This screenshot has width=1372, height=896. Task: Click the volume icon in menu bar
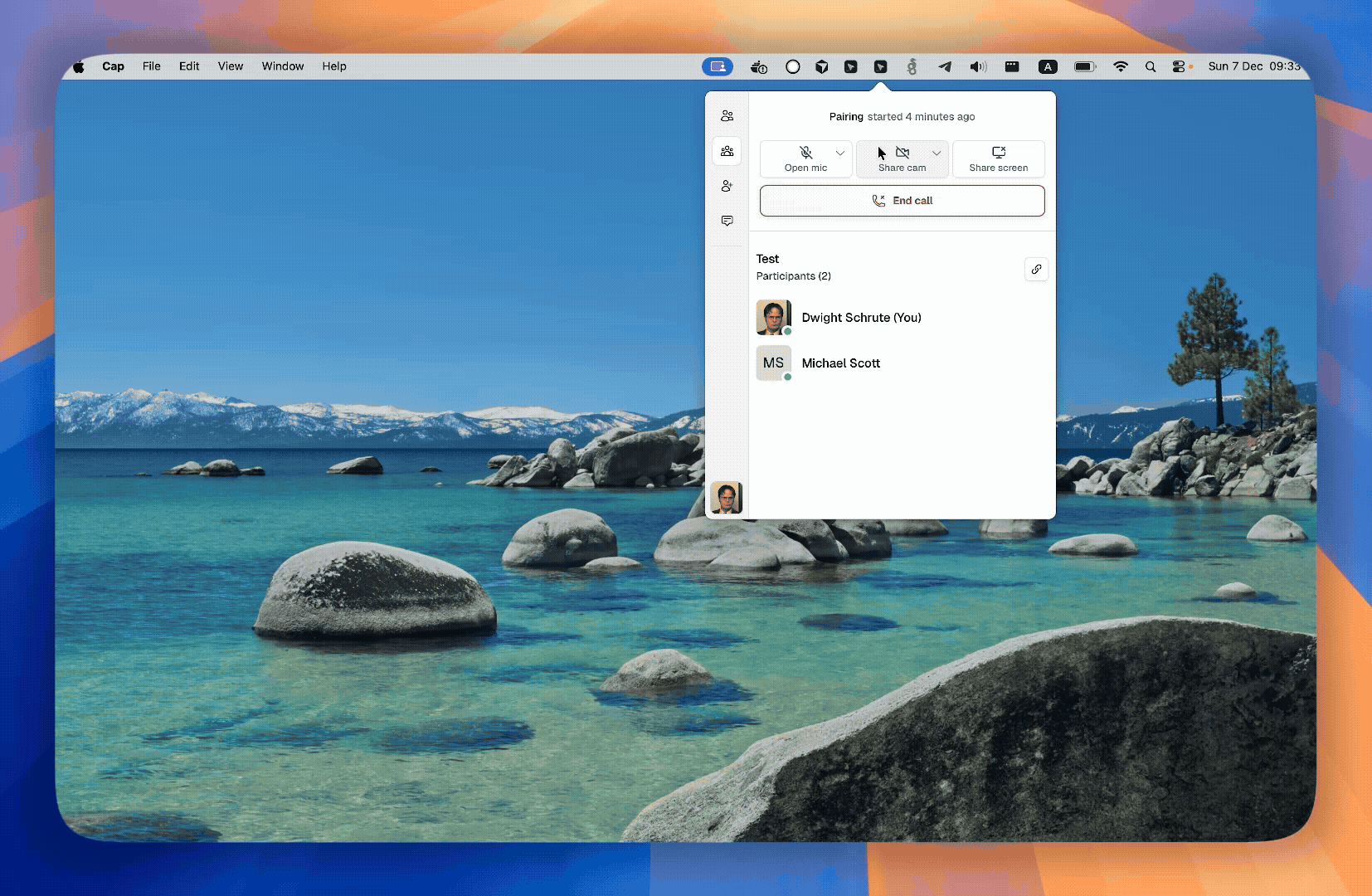click(x=978, y=67)
